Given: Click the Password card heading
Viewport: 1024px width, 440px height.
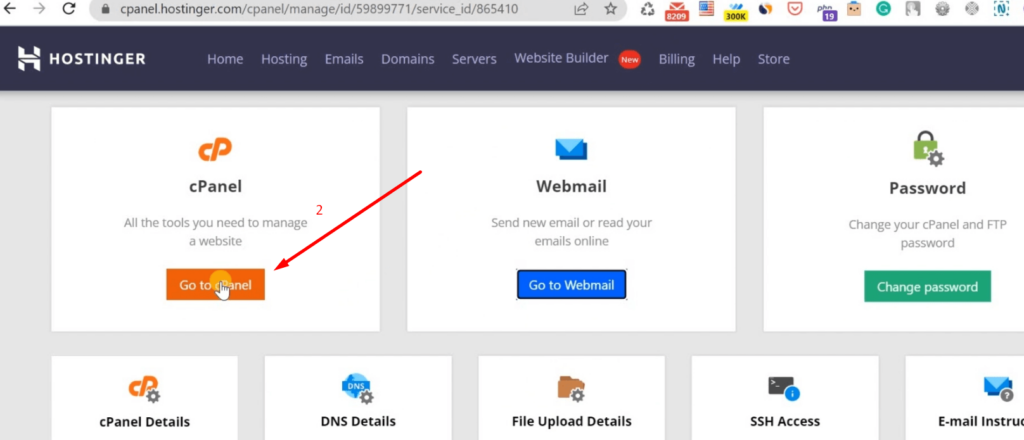Looking at the screenshot, I should coord(927,189).
